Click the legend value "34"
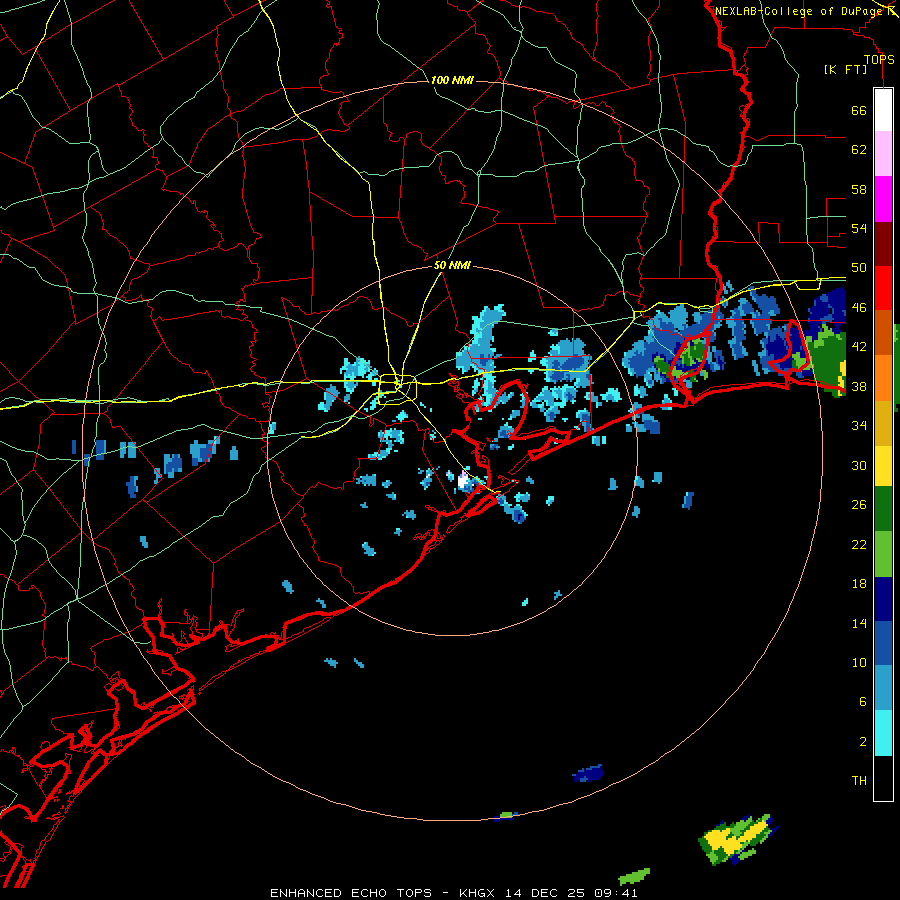Image resolution: width=900 pixels, height=900 pixels. point(859,425)
